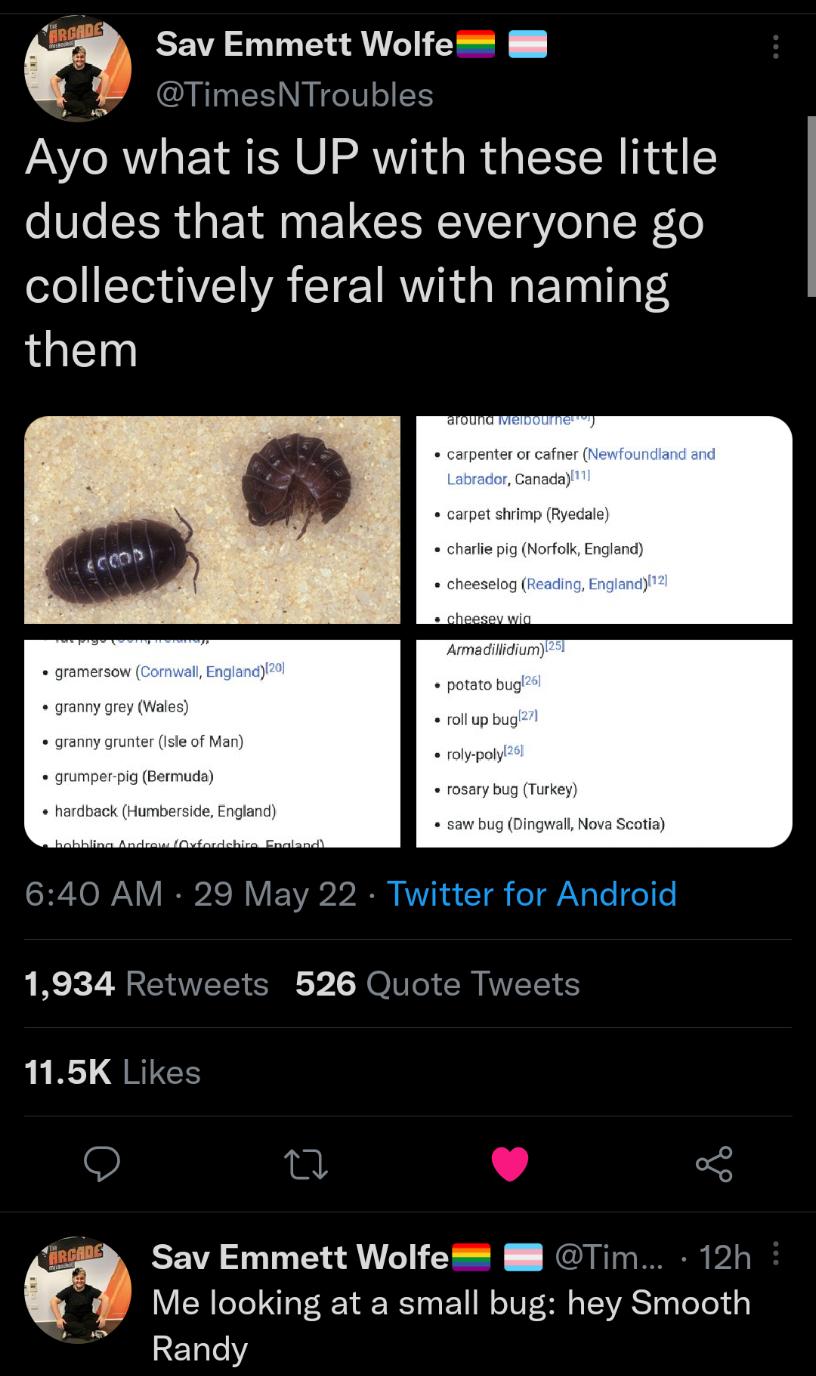The width and height of the screenshot is (816, 1376).
Task: Open the 'Twitter for Android' source link
Action: [x=533, y=893]
